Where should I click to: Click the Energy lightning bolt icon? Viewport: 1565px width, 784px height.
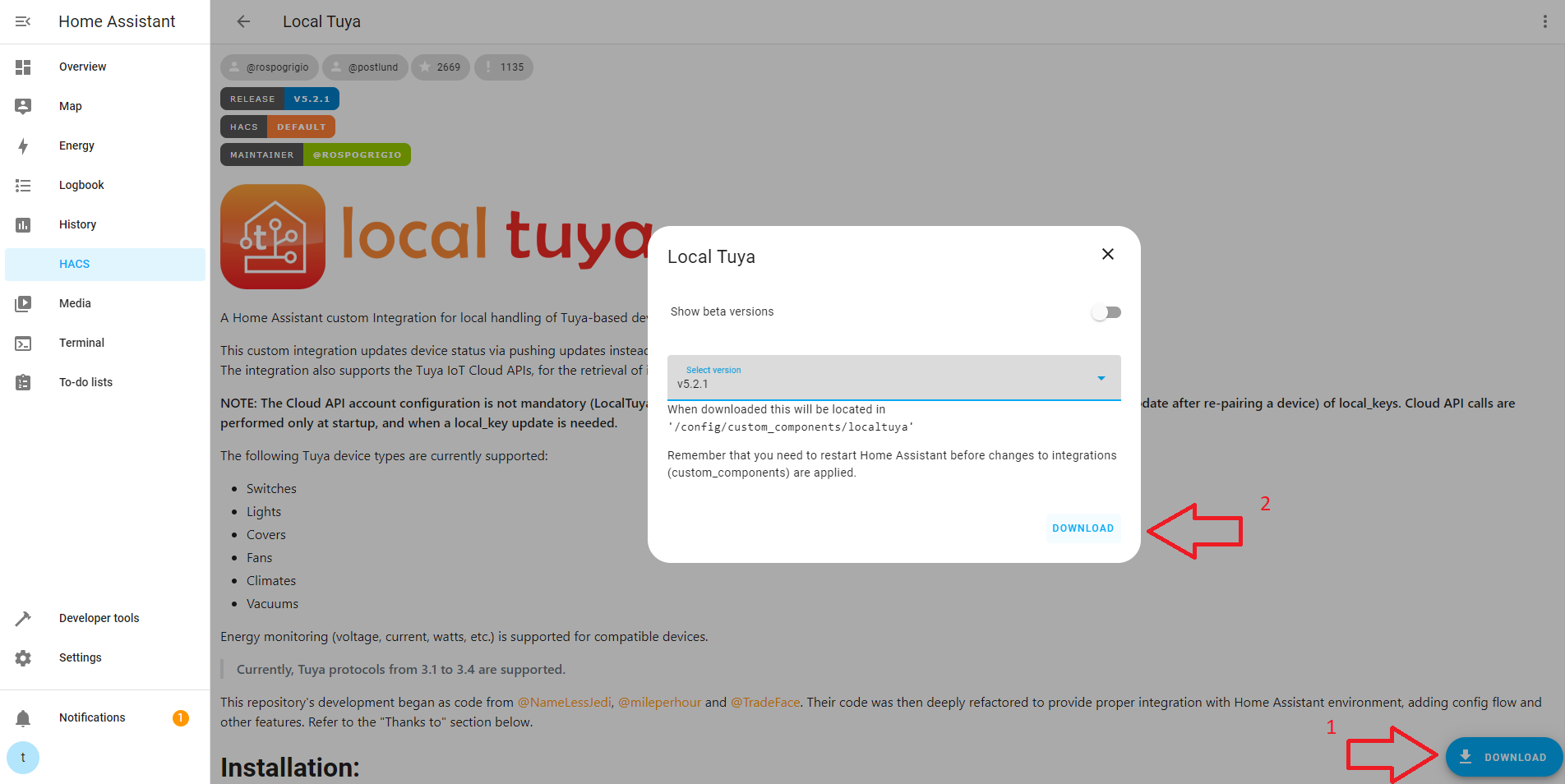(x=23, y=146)
